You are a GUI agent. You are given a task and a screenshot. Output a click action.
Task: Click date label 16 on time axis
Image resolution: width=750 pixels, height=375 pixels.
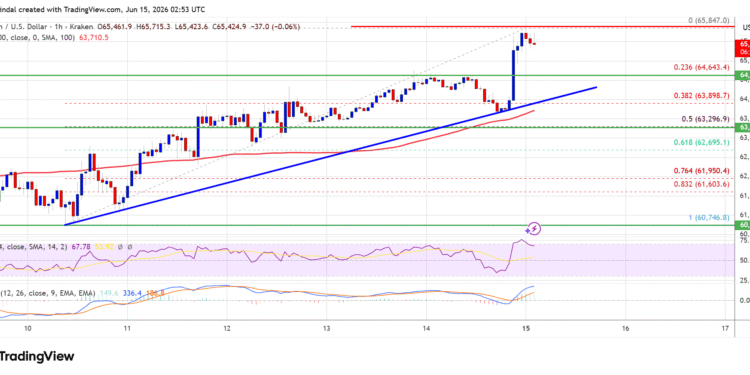click(626, 329)
